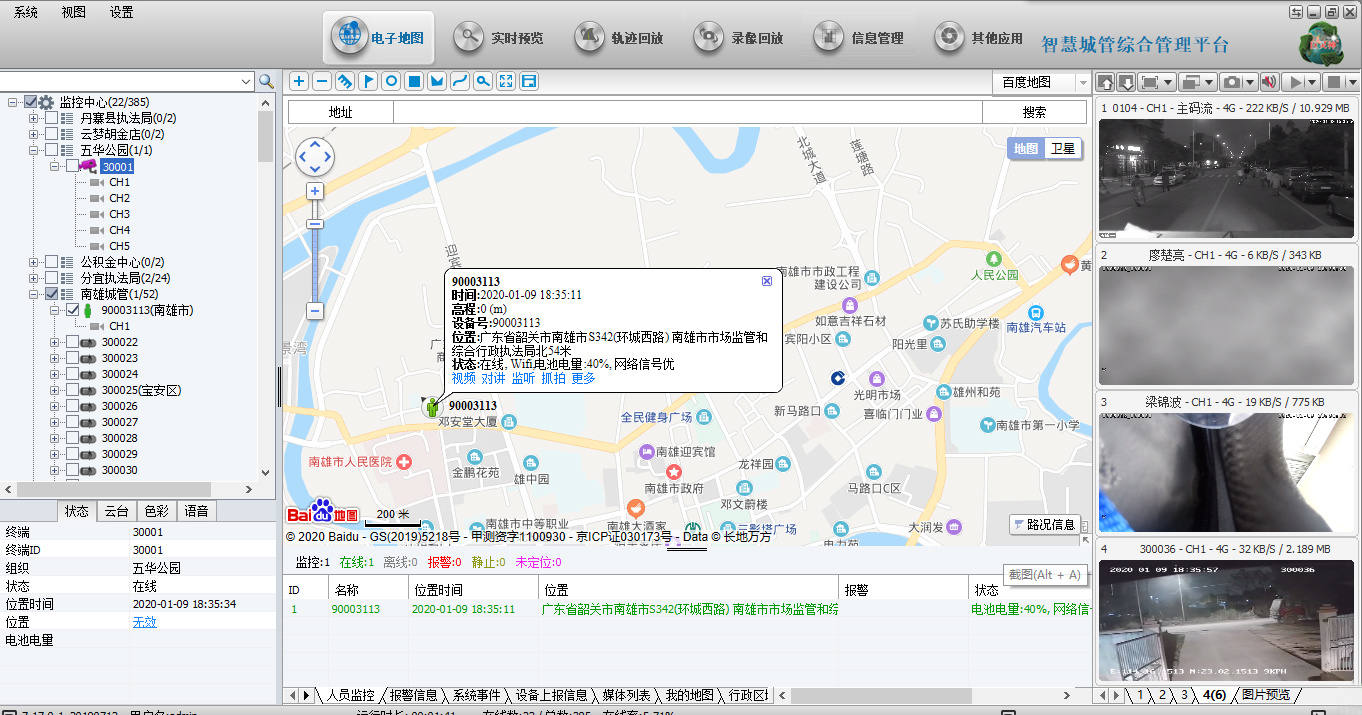Screen dimensions: 1362x715
Task: Click the video fullscreen frame icon
Action: [1149, 82]
